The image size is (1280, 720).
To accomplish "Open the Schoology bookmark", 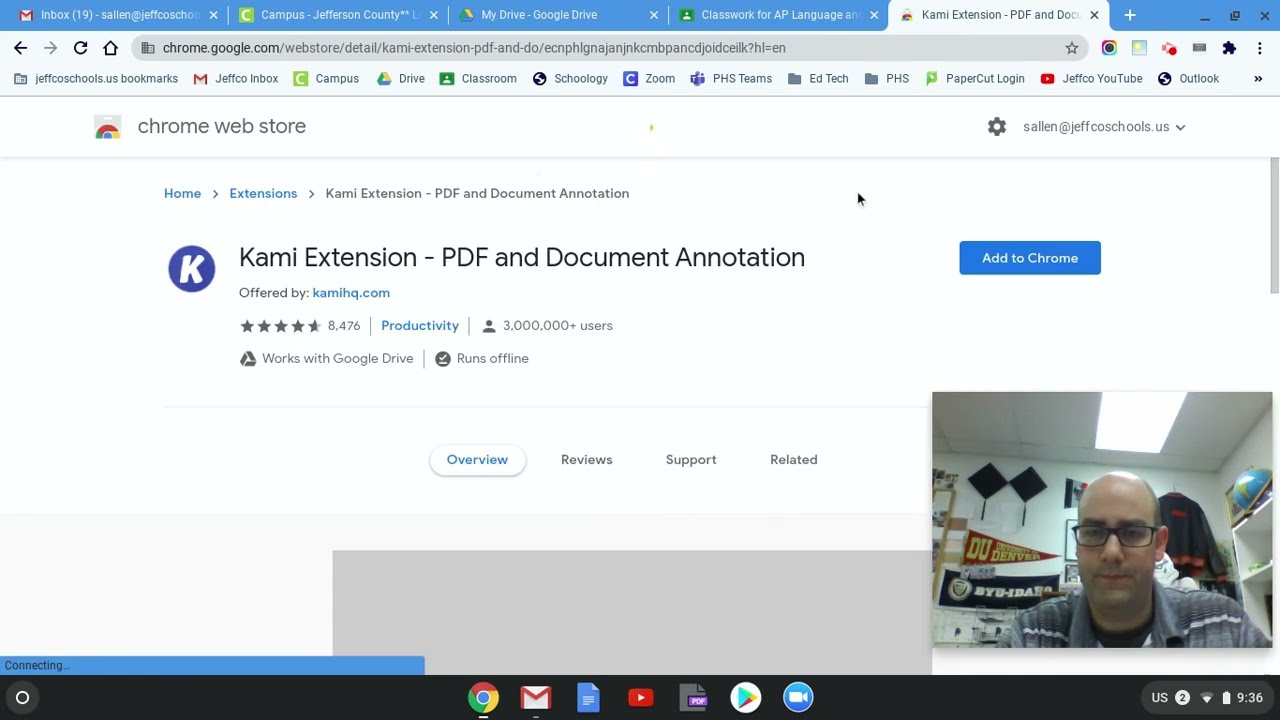I will 570,79.
